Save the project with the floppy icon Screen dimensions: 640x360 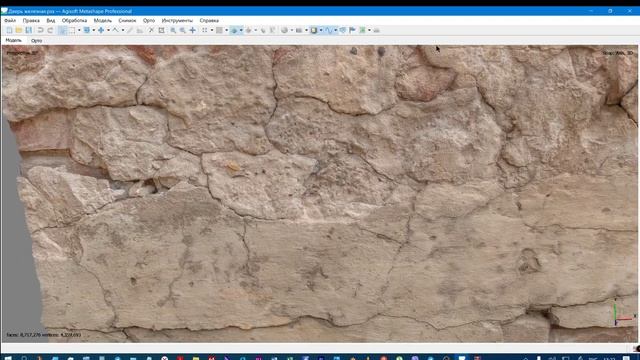29,30
